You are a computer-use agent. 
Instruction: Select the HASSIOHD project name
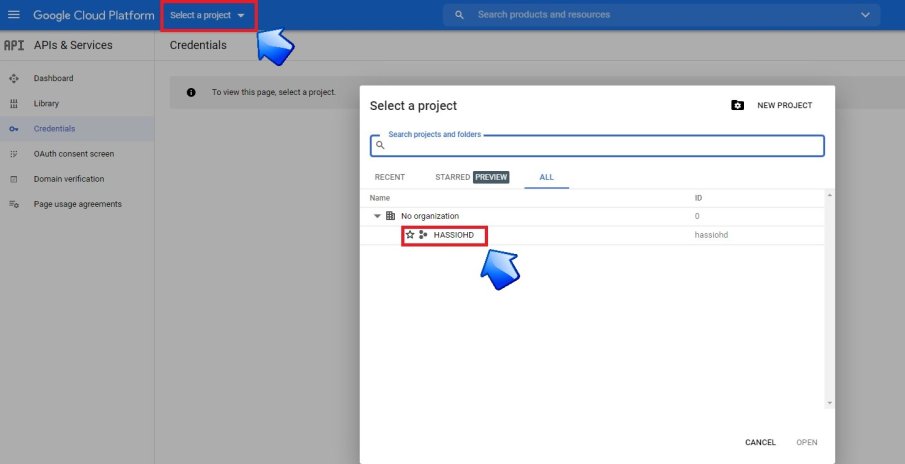pyautogui.click(x=454, y=235)
